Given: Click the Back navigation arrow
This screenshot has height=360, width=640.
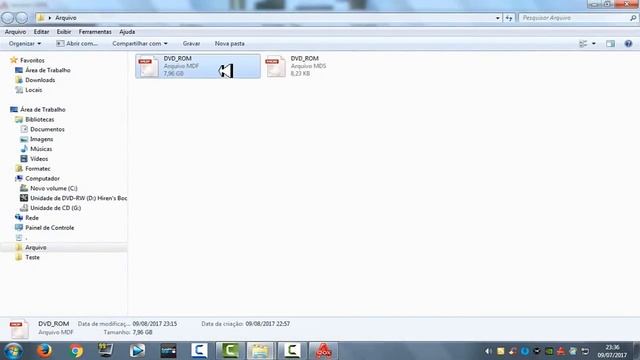Looking at the screenshot, I should (x=8, y=18).
